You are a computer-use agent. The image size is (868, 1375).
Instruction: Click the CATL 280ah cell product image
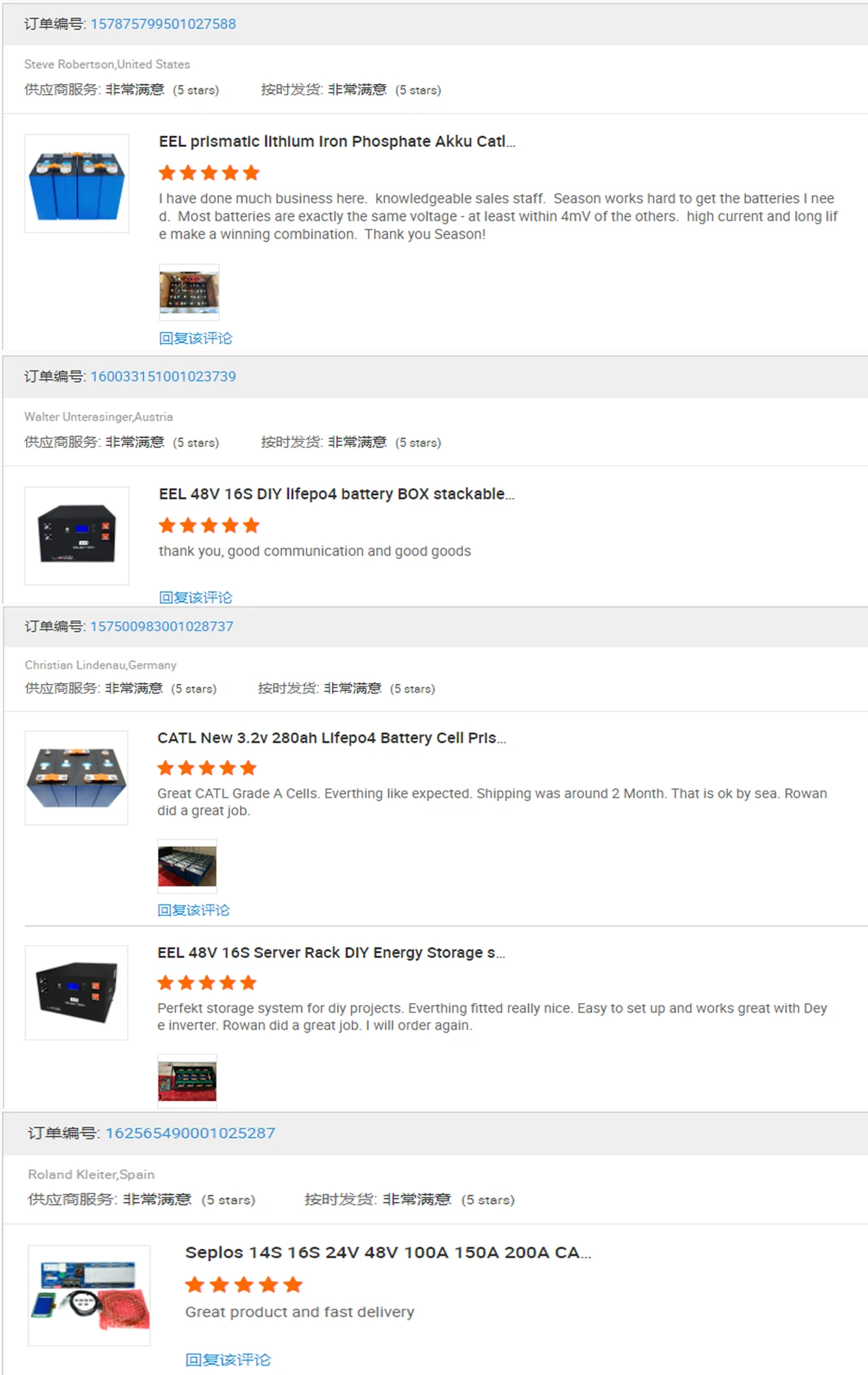pos(77,778)
